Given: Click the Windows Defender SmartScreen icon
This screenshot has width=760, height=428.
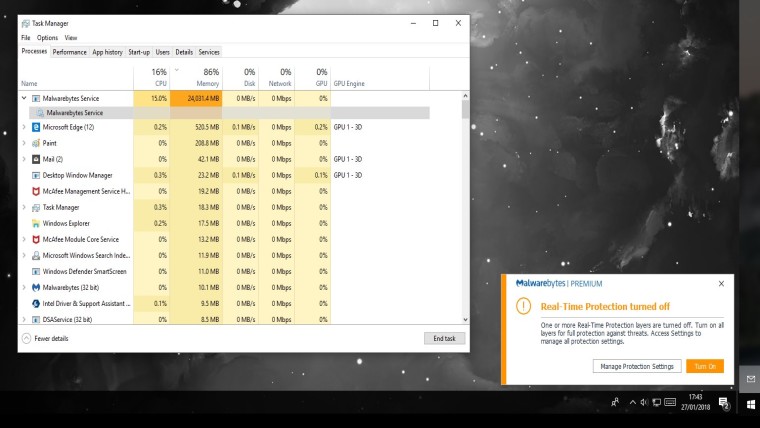Looking at the screenshot, I should tap(36, 271).
